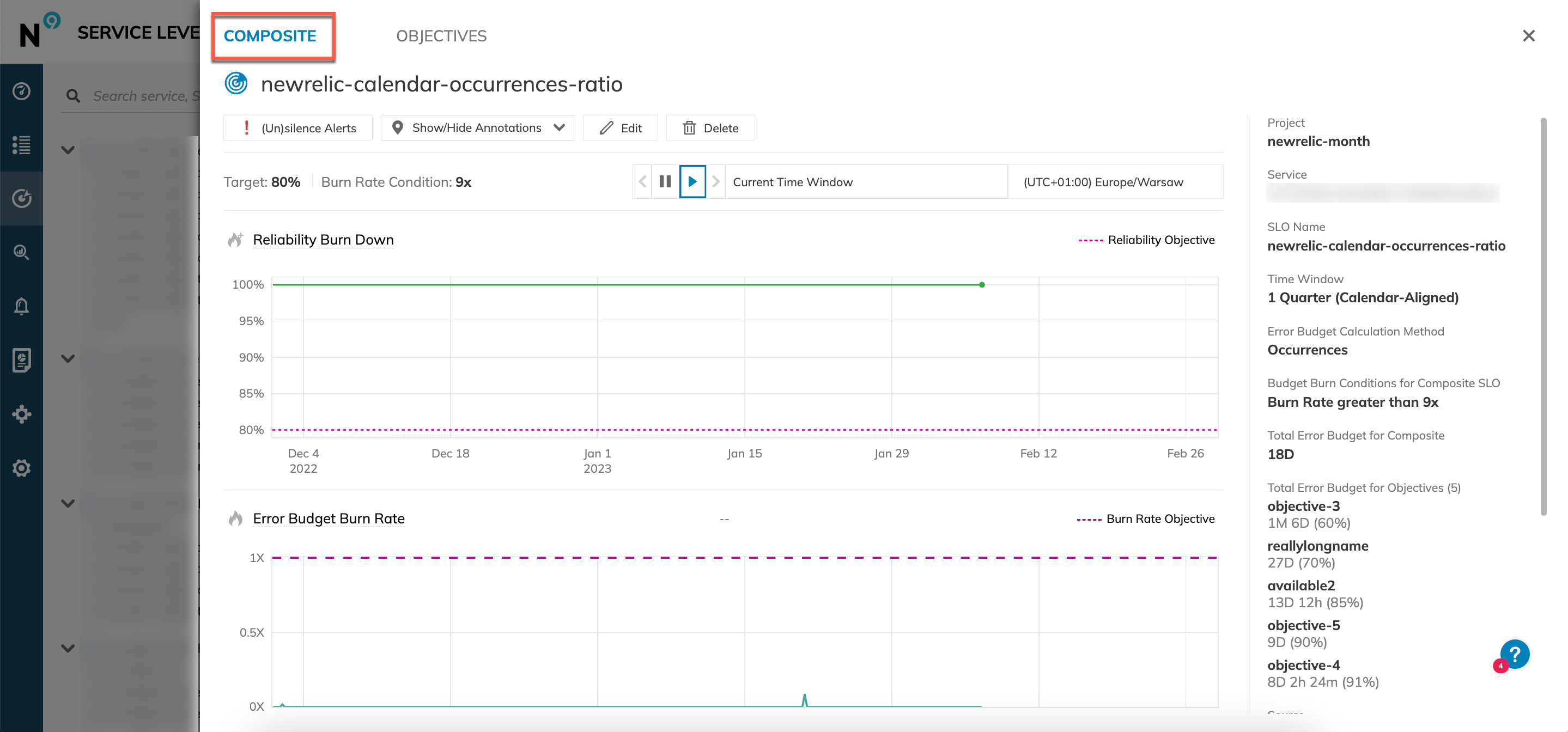
Task: Click the Reliability Burn Down title
Action: [323, 240]
